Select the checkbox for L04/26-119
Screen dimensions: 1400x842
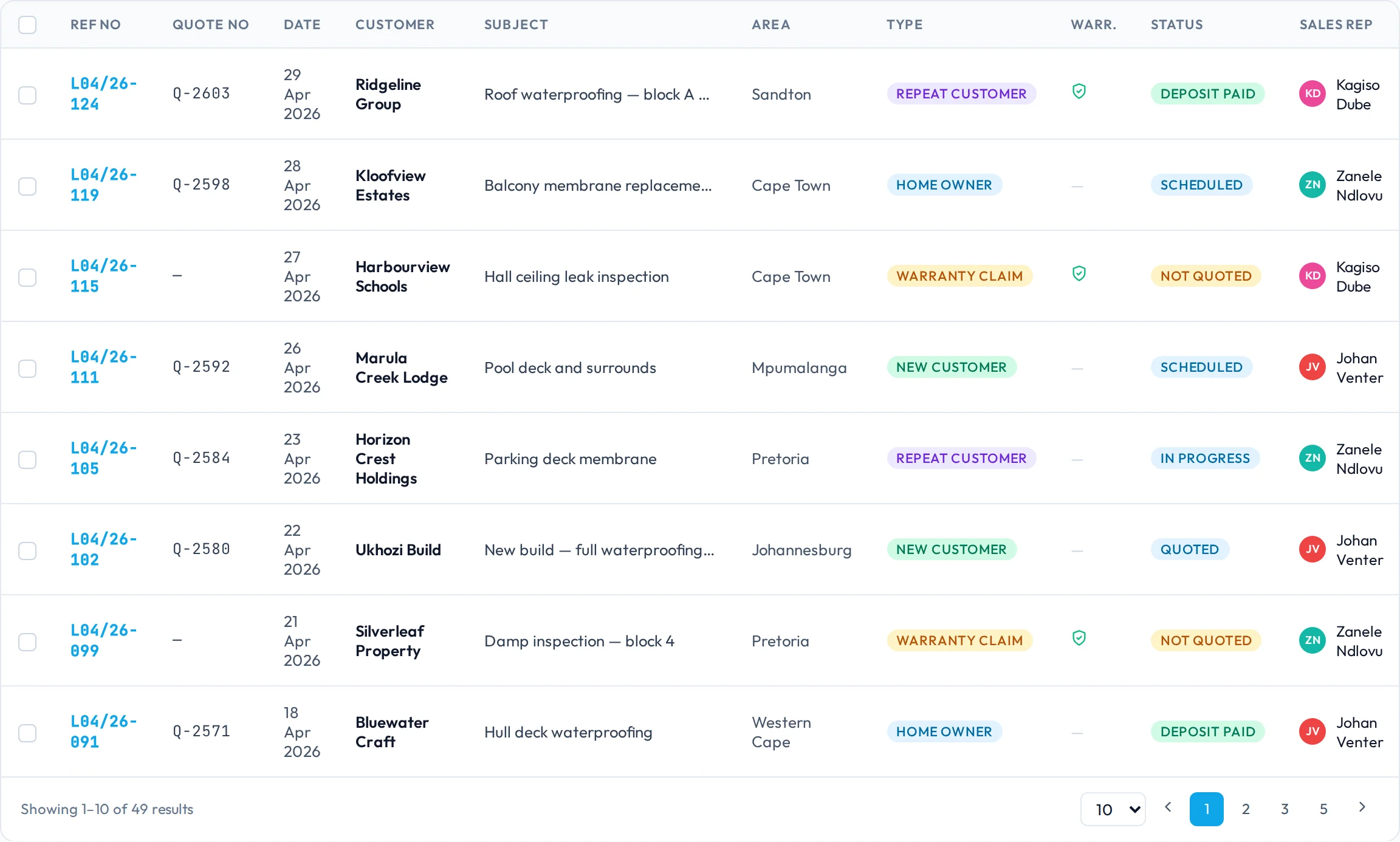(x=27, y=187)
